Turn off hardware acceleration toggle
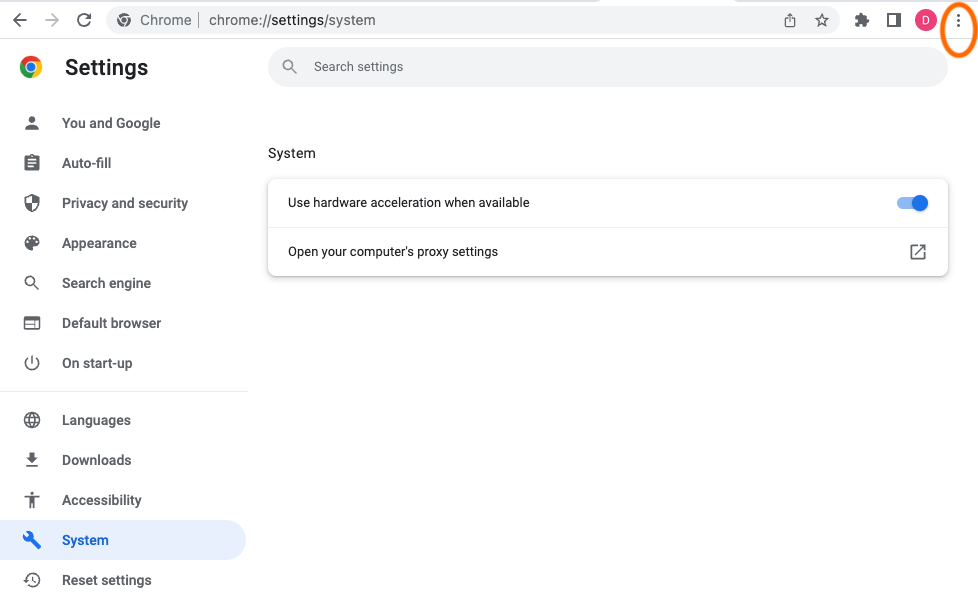Screen dimensions: 978x596 (913, 203)
